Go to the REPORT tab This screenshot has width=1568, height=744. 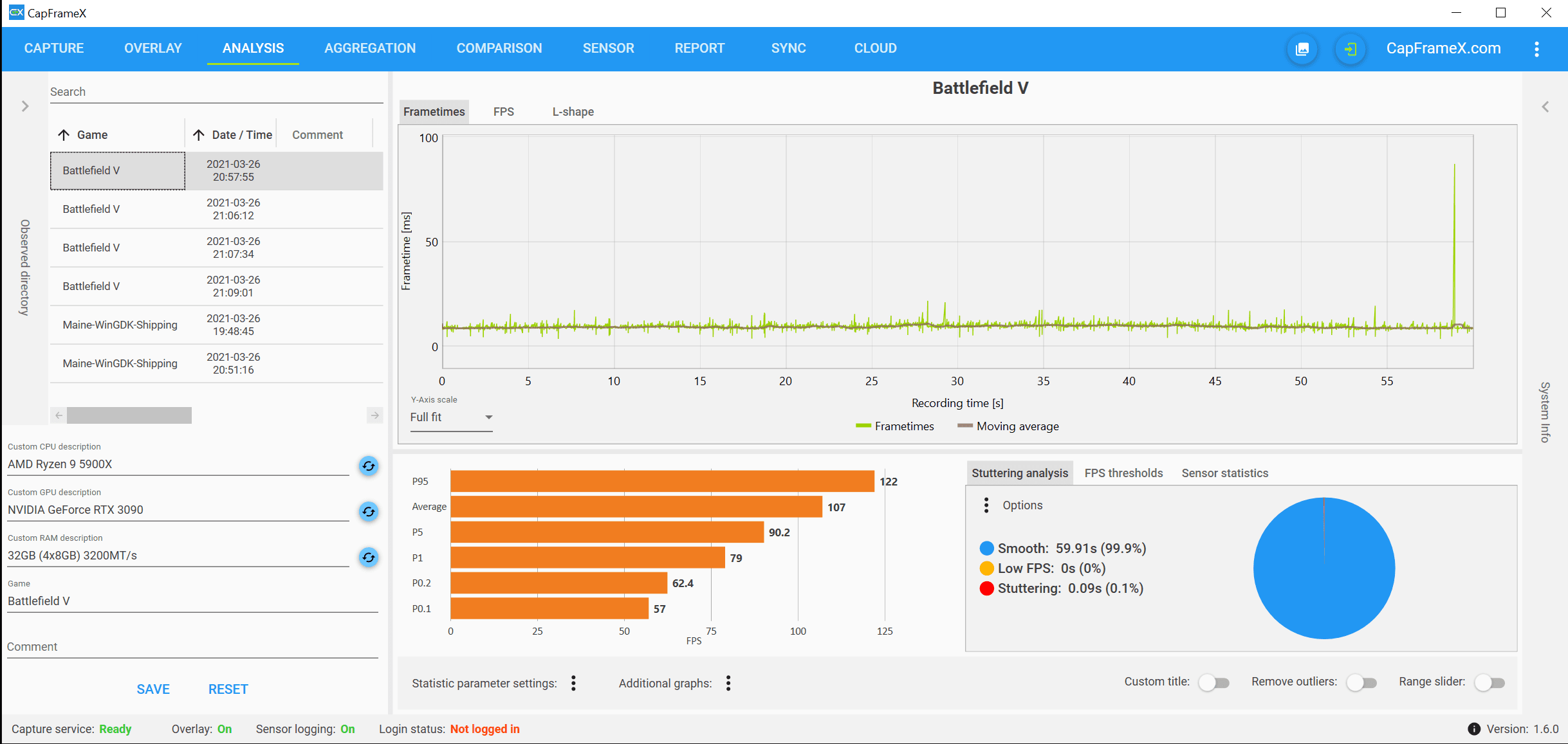pos(699,48)
